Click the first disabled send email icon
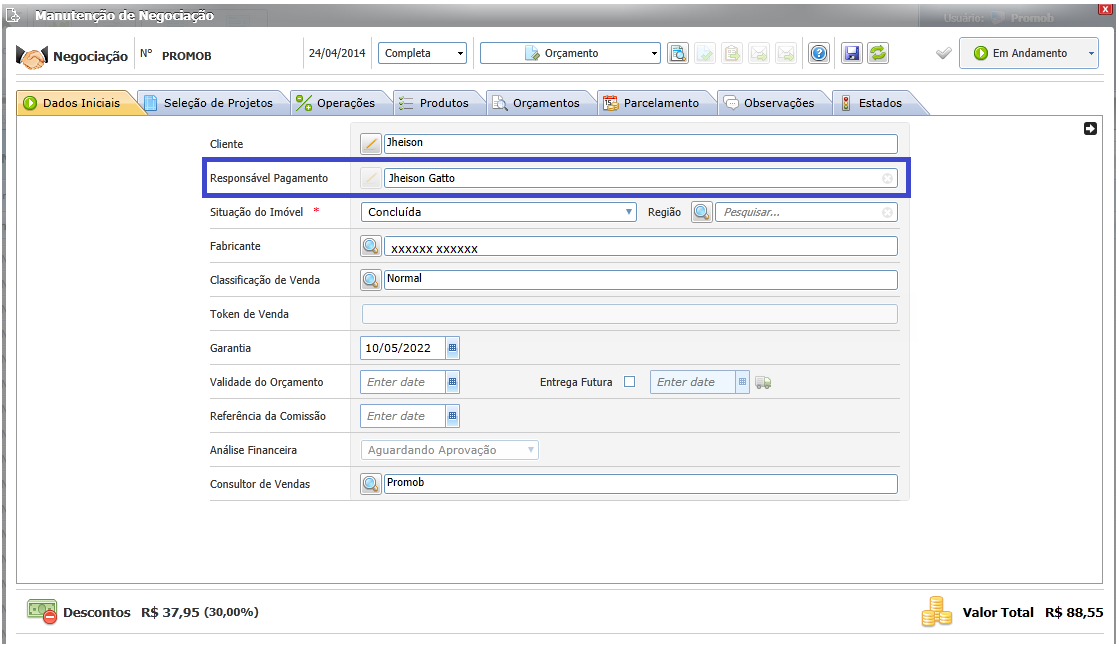1119x647 pixels. (x=759, y=54)
